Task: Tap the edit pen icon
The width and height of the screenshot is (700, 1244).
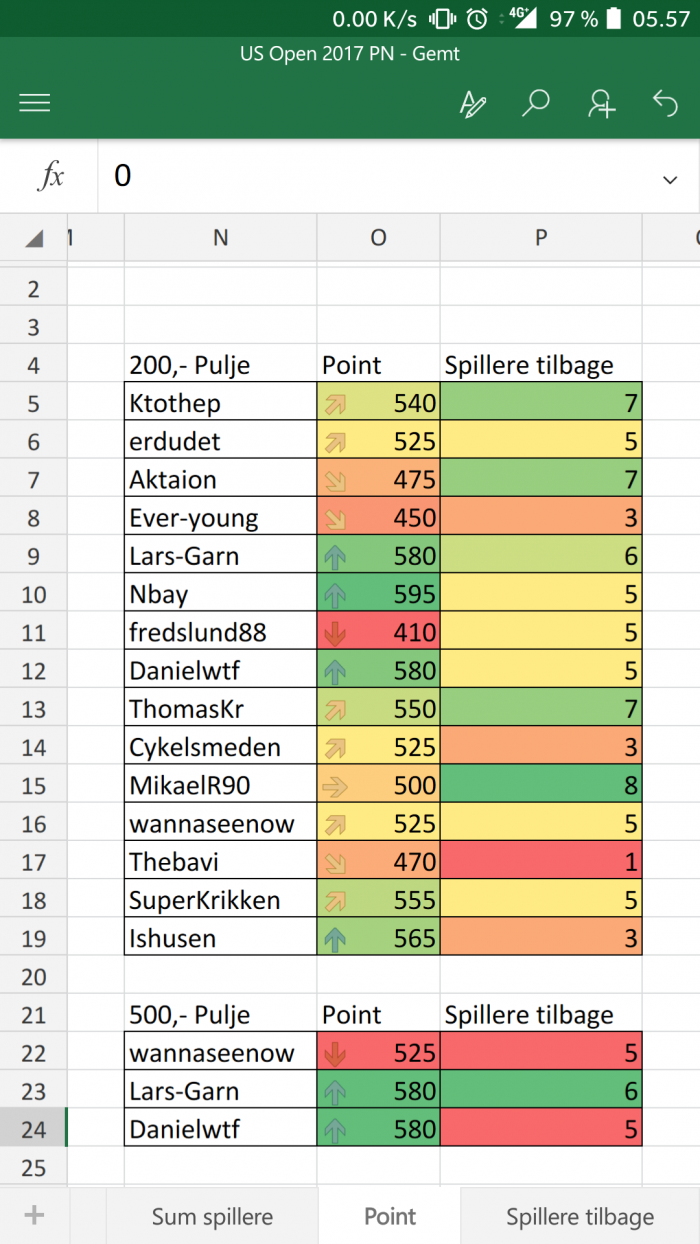Action: 472,103
